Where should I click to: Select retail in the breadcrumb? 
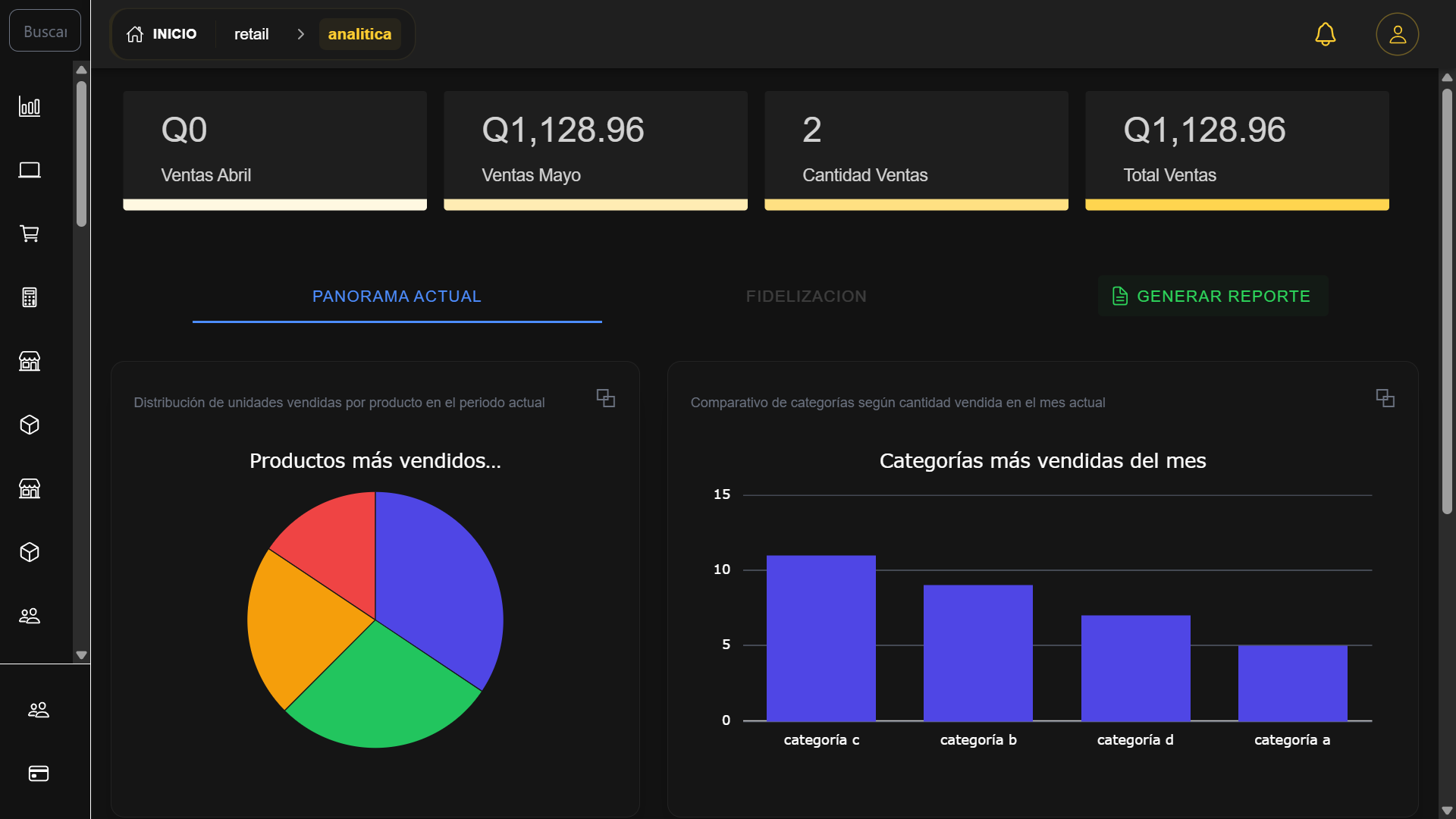click(x=251, y=34)
